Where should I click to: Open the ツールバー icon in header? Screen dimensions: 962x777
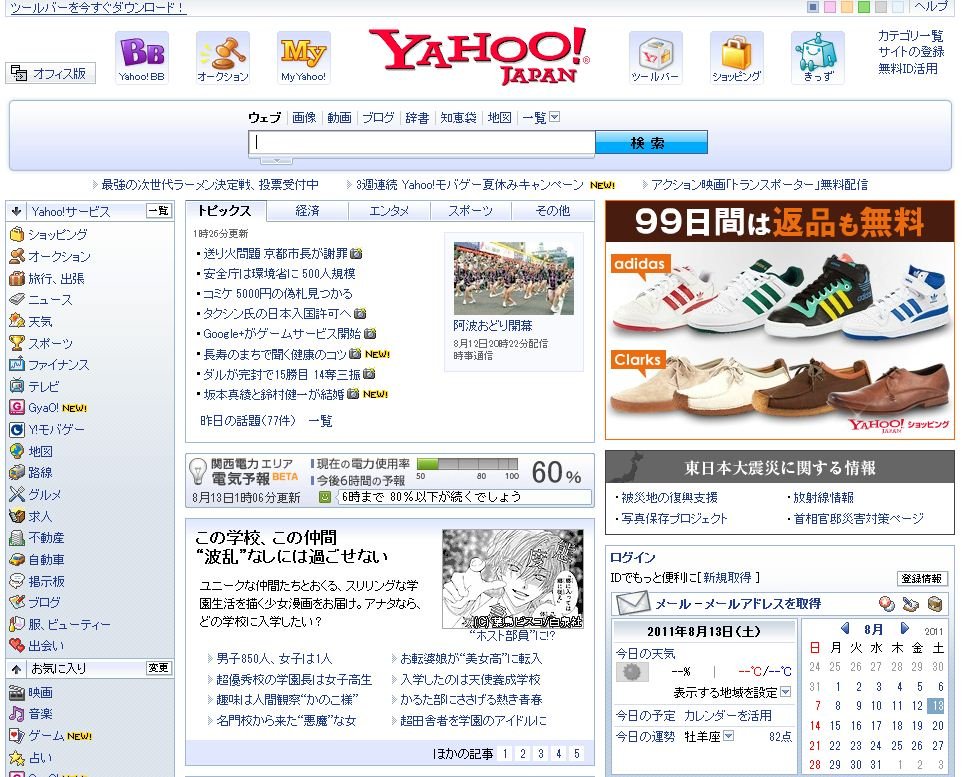655,57
